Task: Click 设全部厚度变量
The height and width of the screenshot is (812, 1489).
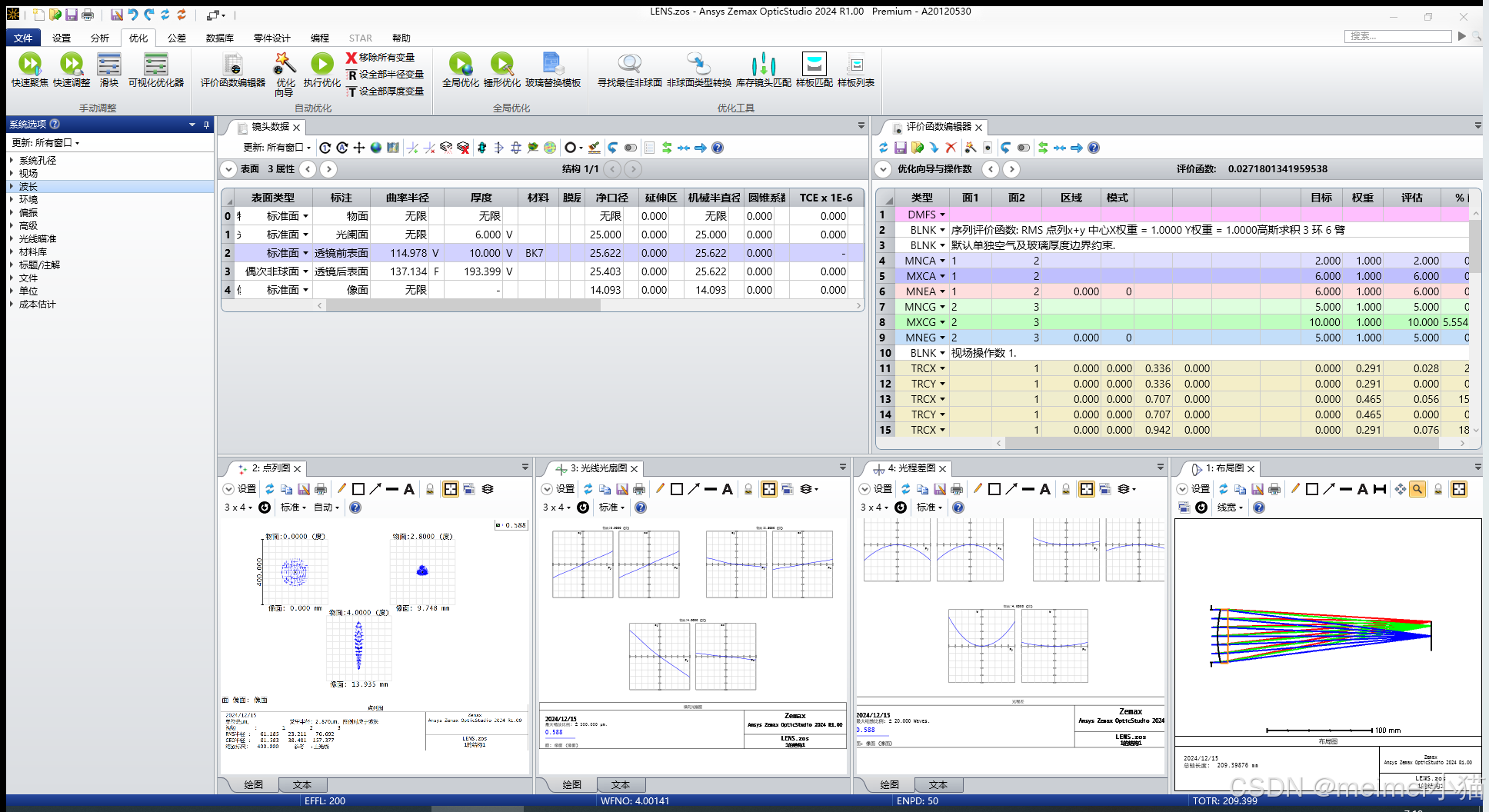Action: 385,92
